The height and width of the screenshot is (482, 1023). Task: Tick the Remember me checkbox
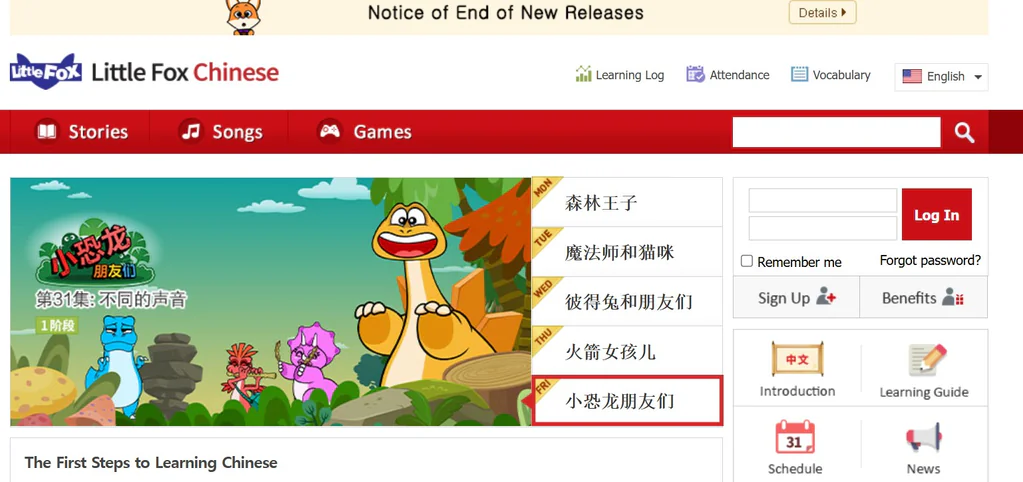pos(747,261)
